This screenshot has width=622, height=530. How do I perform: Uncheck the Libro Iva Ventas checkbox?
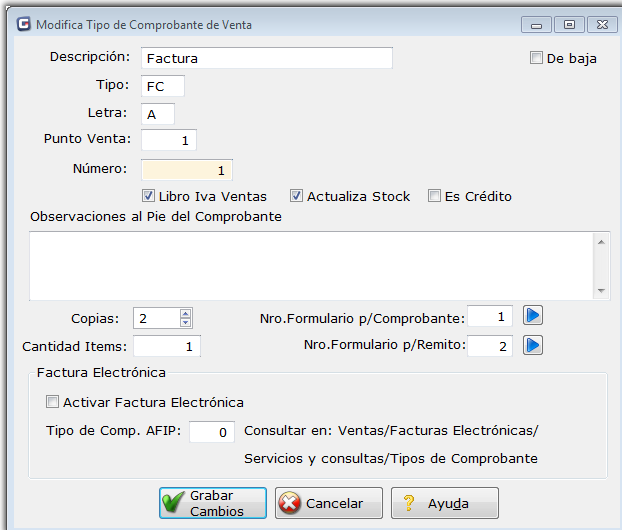point(149,196)
